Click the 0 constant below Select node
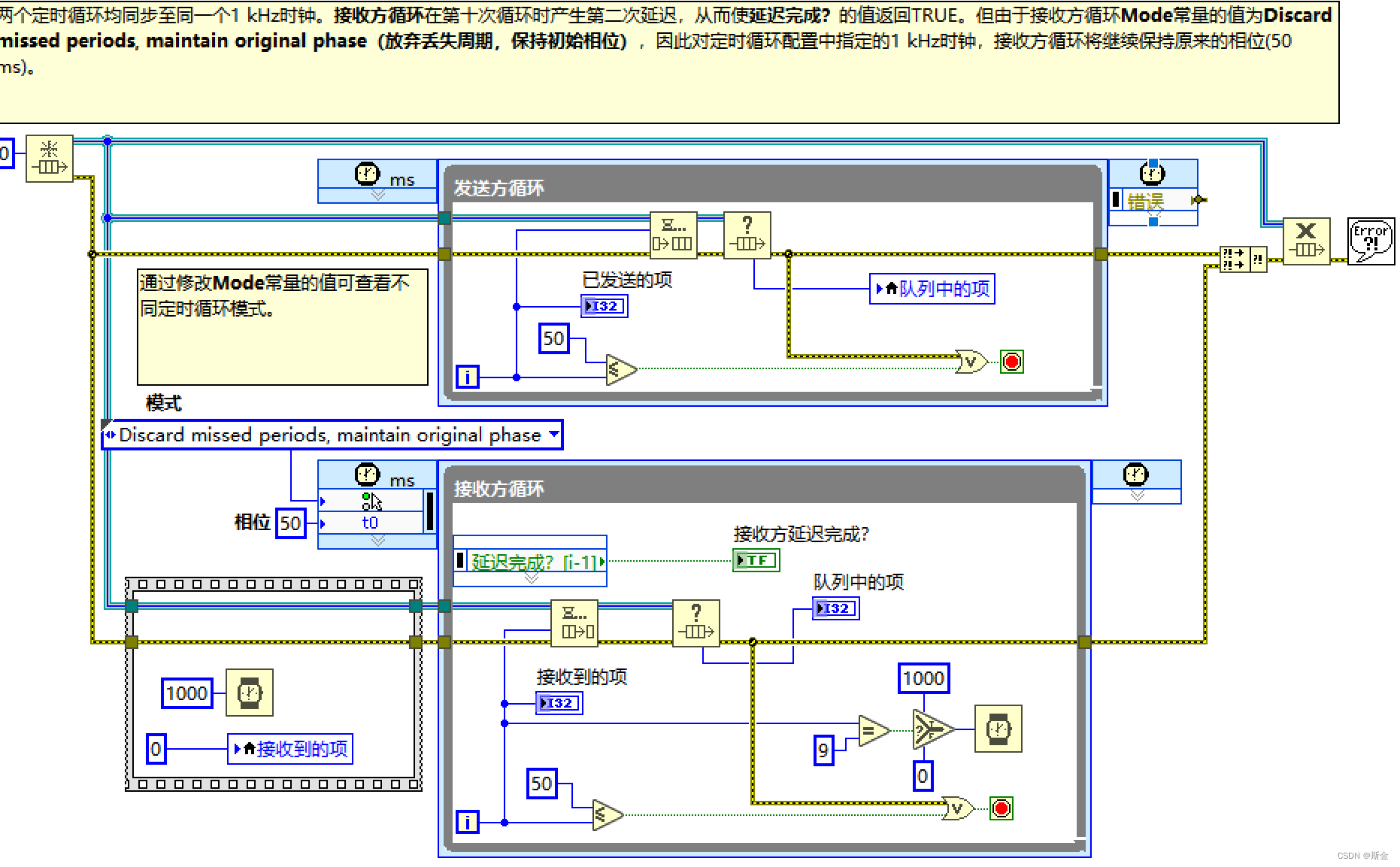The image size is (1400, 867). pyautogui.click(x=923, y=775)
